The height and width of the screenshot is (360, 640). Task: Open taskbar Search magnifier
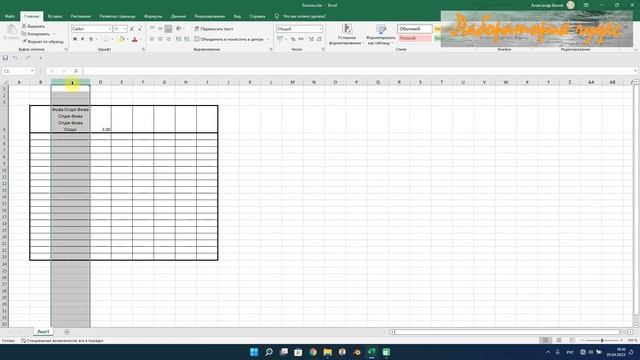269,352
